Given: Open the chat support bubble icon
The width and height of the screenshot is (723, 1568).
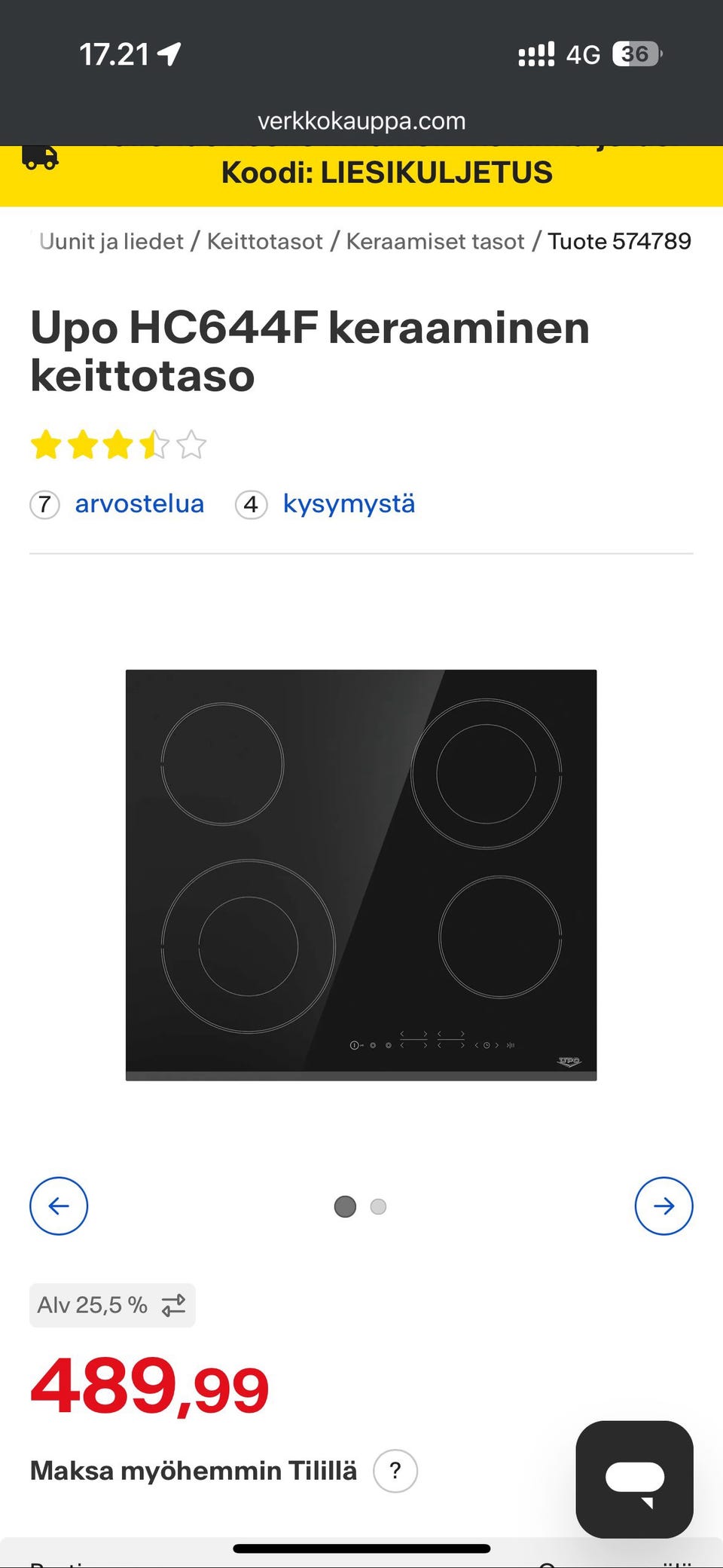Looking at the screenshot, I should tap(634, 1478).
